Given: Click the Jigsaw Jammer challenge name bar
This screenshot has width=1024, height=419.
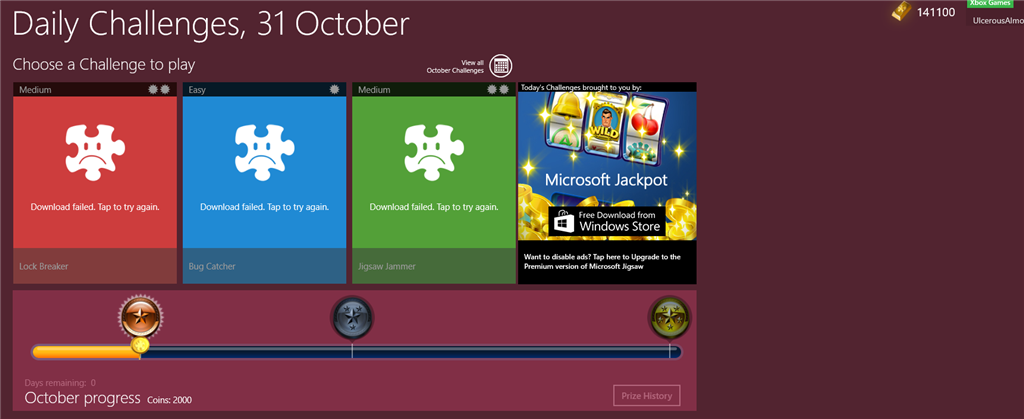Looking at the screenshot, I should pyautogui.click(x=434, y=266).
